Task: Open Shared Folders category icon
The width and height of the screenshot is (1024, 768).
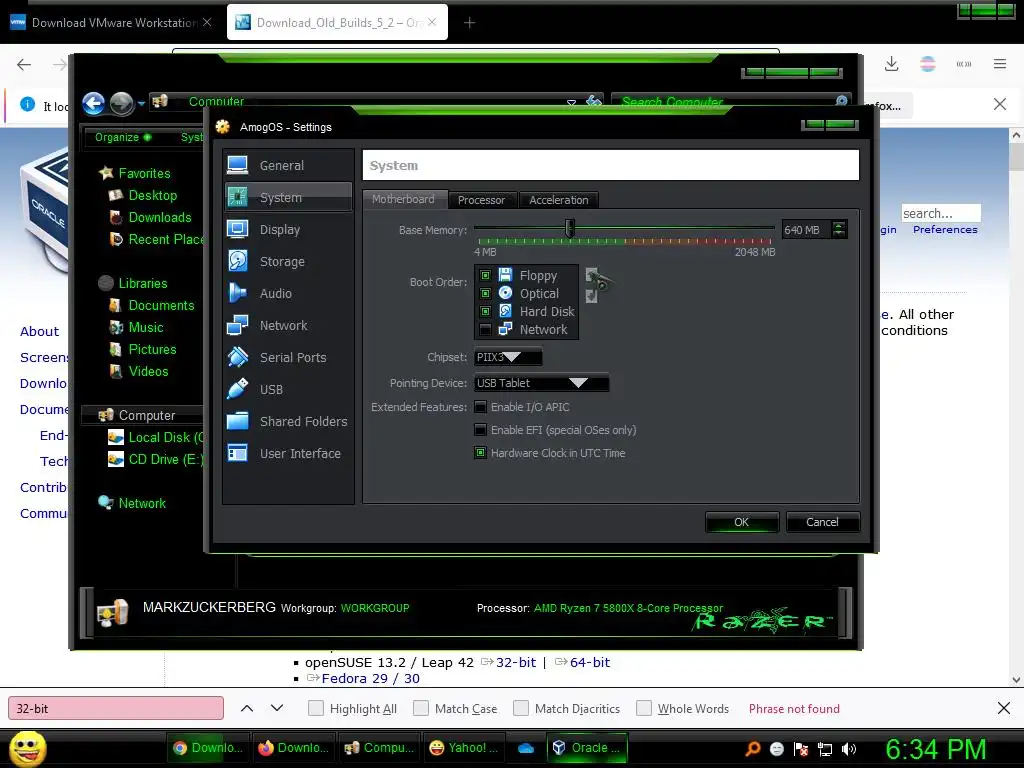Action: click(x=237, y=421)
